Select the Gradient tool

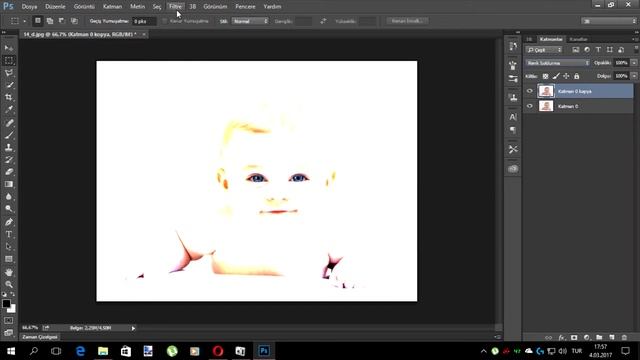pos(9,184)
